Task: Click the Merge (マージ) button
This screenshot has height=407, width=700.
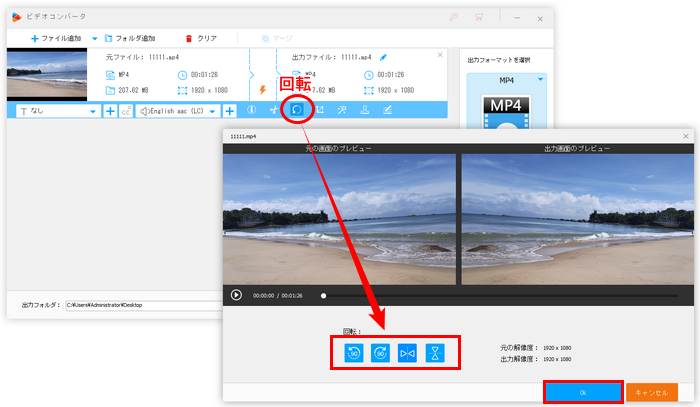Action: (x=277, y=38)
